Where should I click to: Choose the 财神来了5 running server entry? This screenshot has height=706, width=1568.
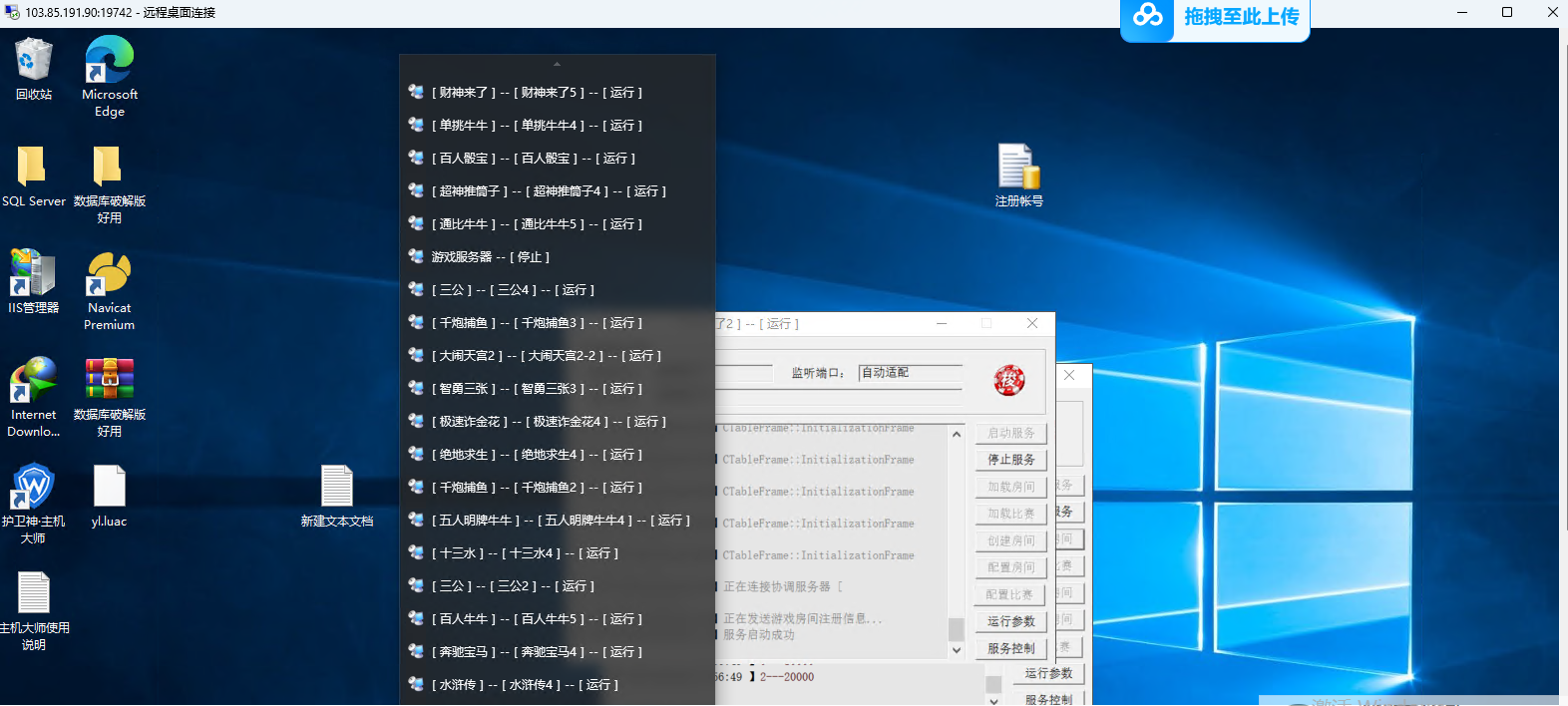pyautogui.click(x=537, y=93)
